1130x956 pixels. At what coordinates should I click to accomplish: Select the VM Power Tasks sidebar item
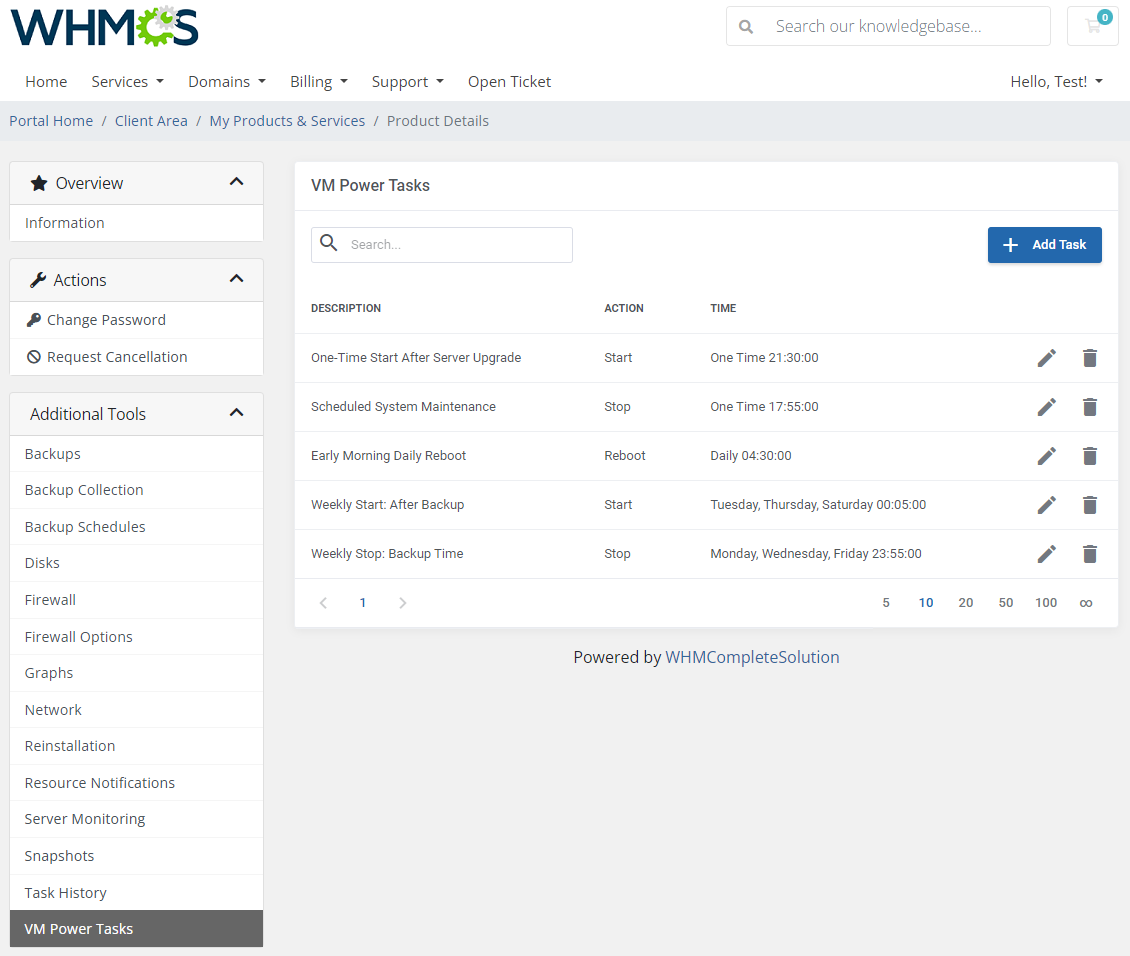(x=136, y=929)
